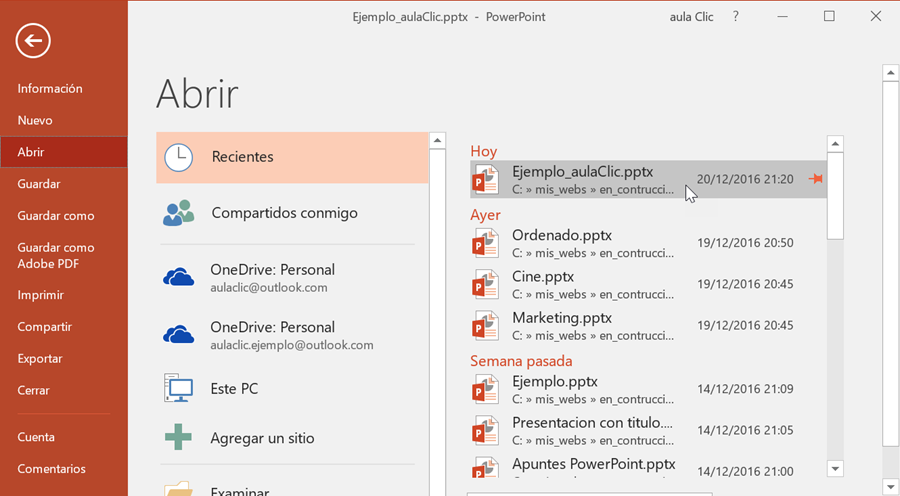The height and width of the screenshot is (496, 900).
Task: Click the date 14/12/2016 21:09
Action: coord(745,389)
